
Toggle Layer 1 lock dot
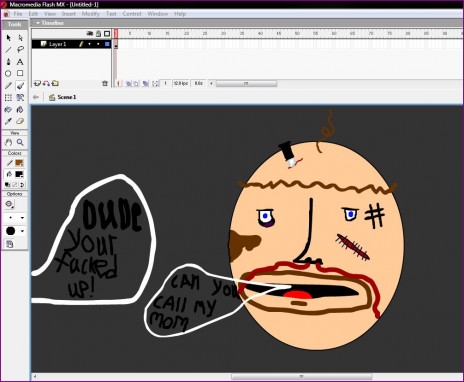[98, 44]
